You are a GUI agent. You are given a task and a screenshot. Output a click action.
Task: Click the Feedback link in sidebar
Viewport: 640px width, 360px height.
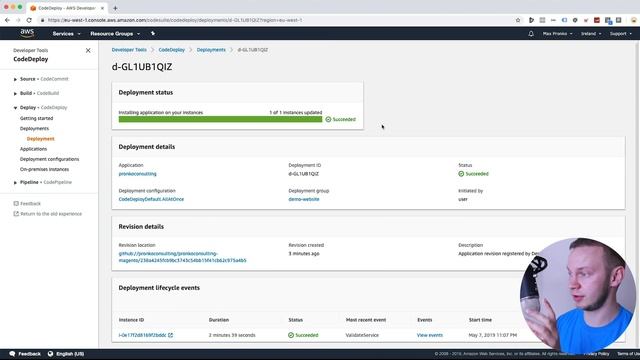tap(31, 203)
